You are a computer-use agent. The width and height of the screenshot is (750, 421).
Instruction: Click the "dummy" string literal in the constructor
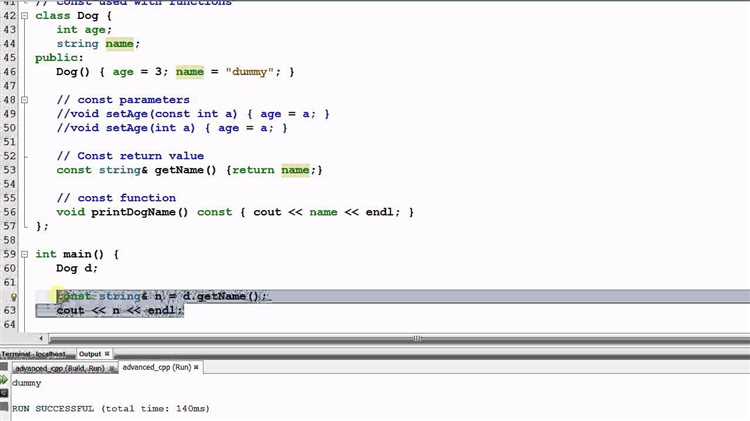click(x=250, y=72)
